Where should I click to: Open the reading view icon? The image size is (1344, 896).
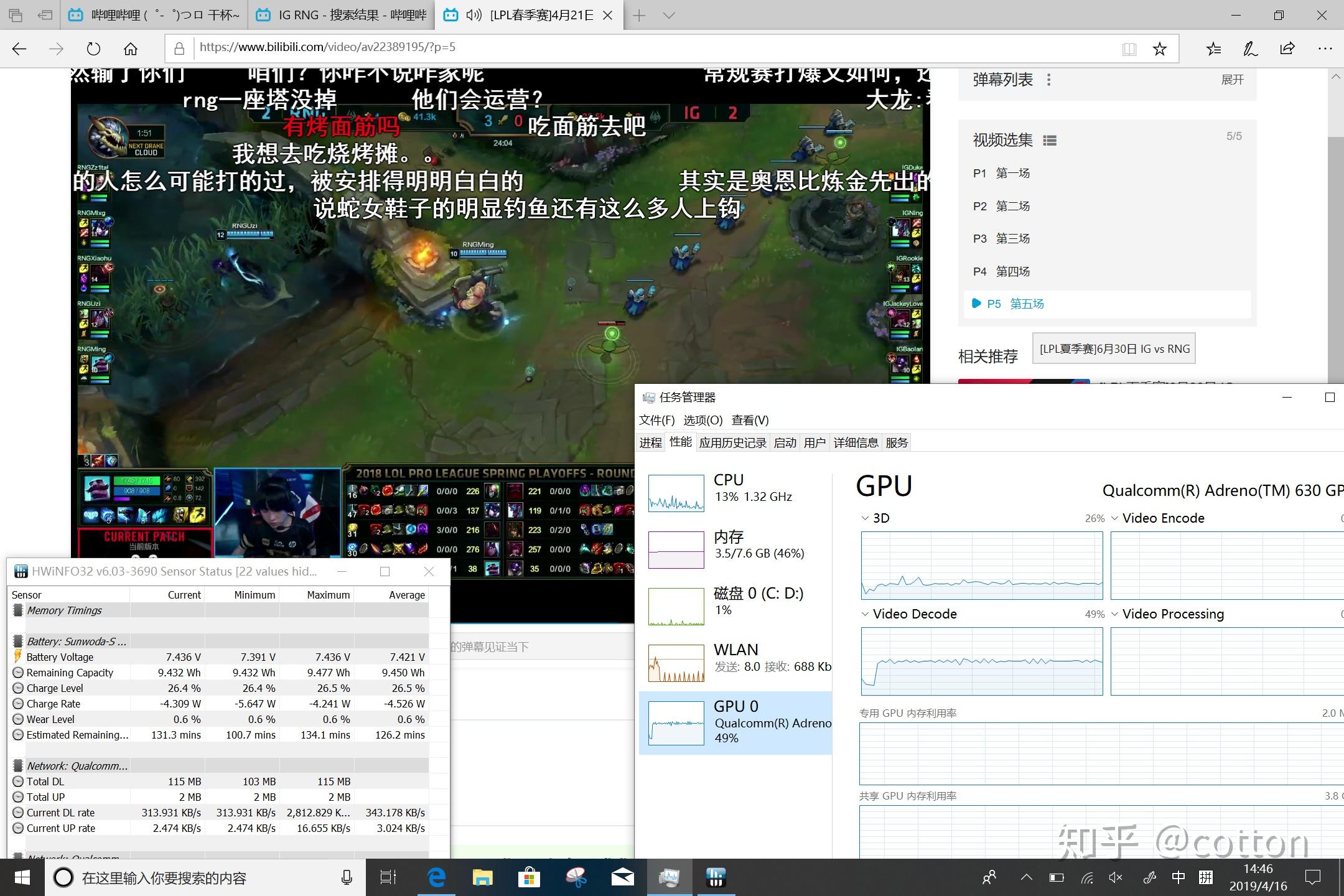click(1129, 49)
